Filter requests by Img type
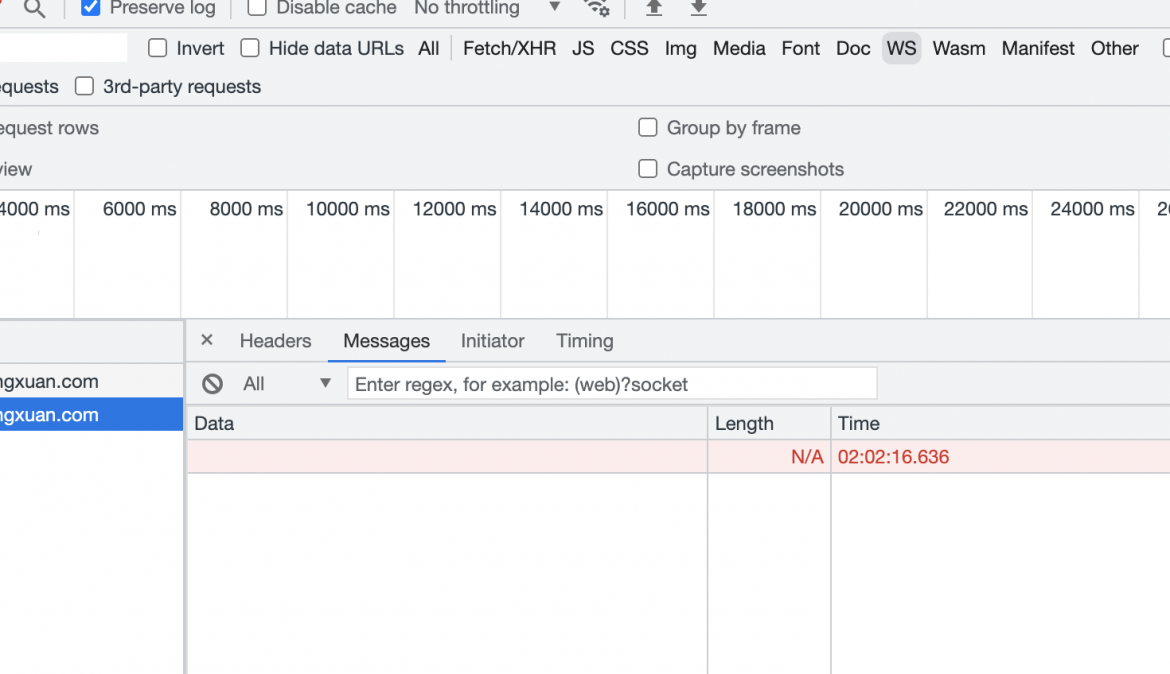Image resolution: width=1170 pixels, height=674 pixels. 681,49
